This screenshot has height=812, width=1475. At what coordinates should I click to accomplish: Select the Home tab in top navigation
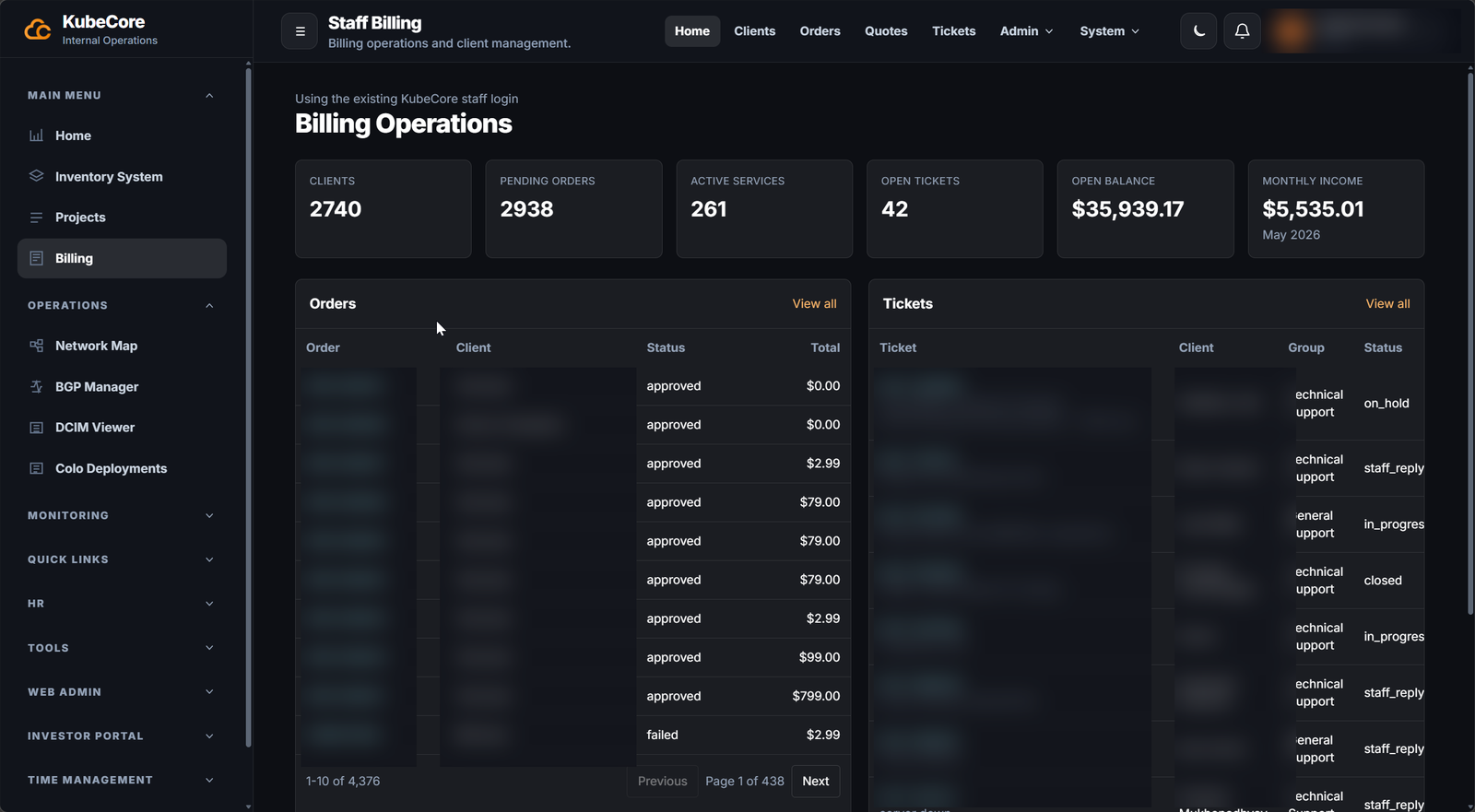coord(692,31)
